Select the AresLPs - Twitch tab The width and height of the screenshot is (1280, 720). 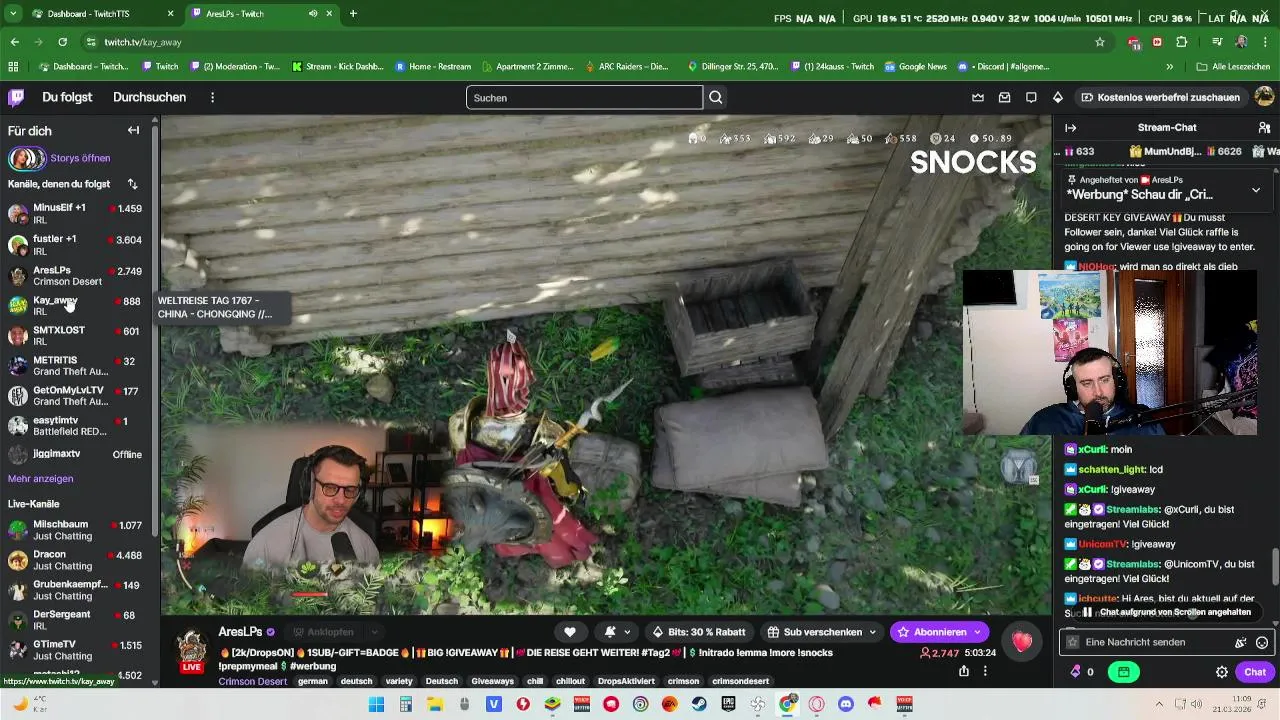pos(260,14)
